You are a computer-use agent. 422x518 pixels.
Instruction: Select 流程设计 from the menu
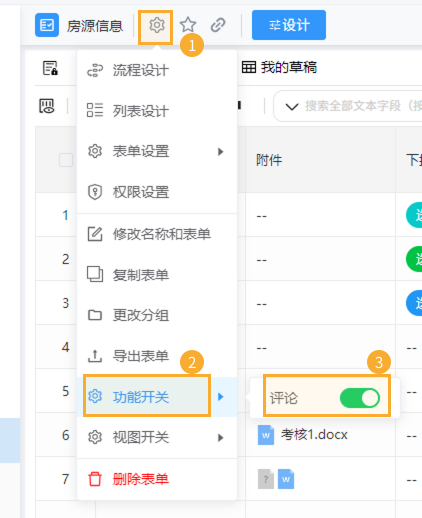point(157,70)
